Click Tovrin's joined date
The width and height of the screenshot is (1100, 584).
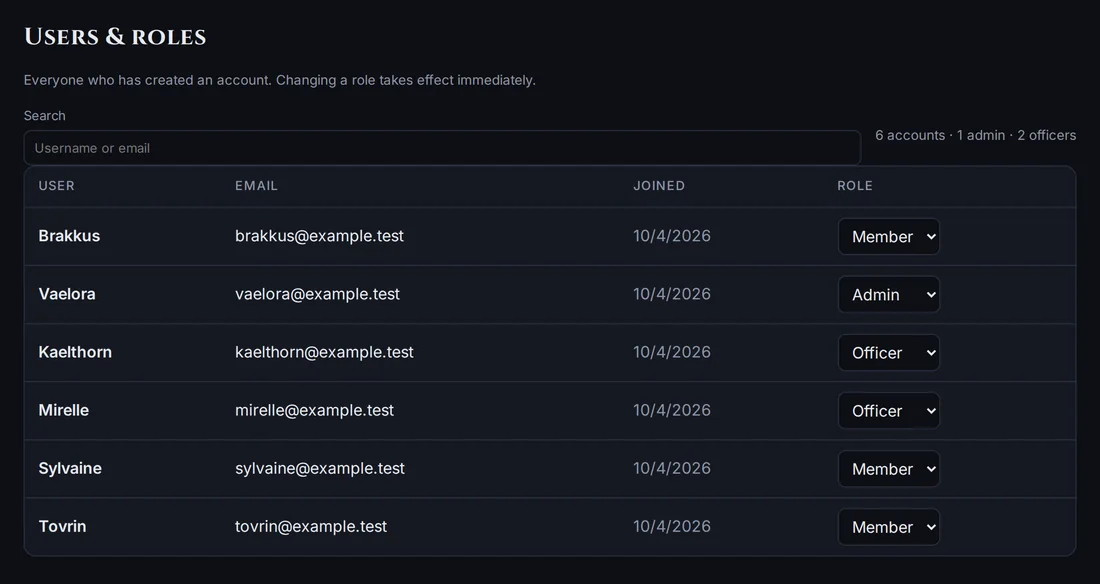672,526
